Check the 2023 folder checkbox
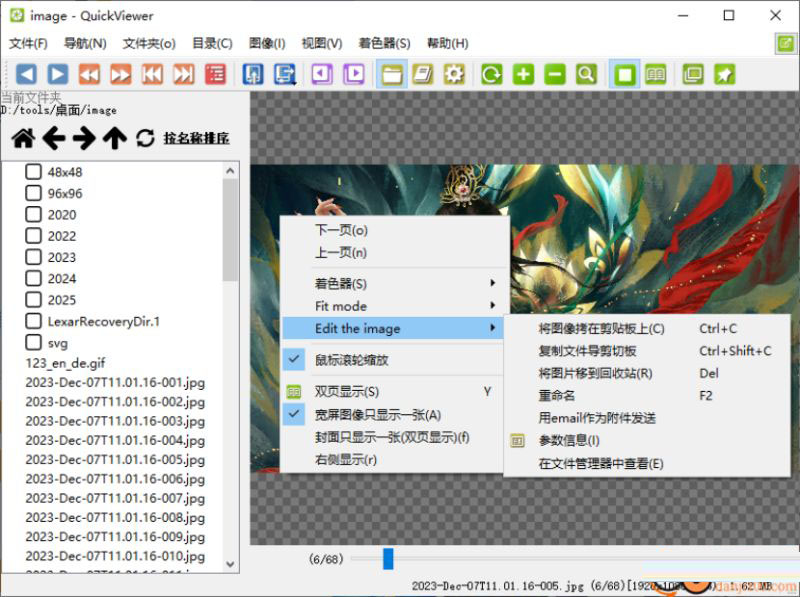This screenshot has height=597, width=800. 33,257
